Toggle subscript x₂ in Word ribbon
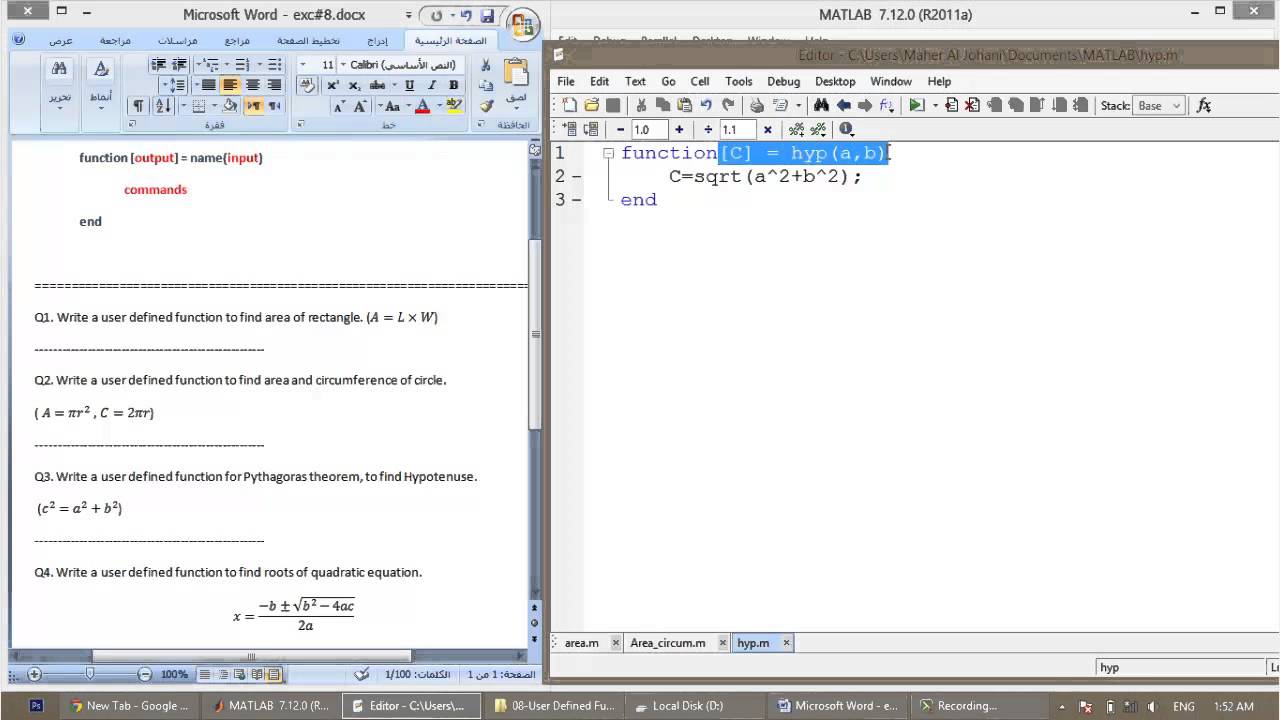The image size is (1280, 720). (x=354, y=85)
